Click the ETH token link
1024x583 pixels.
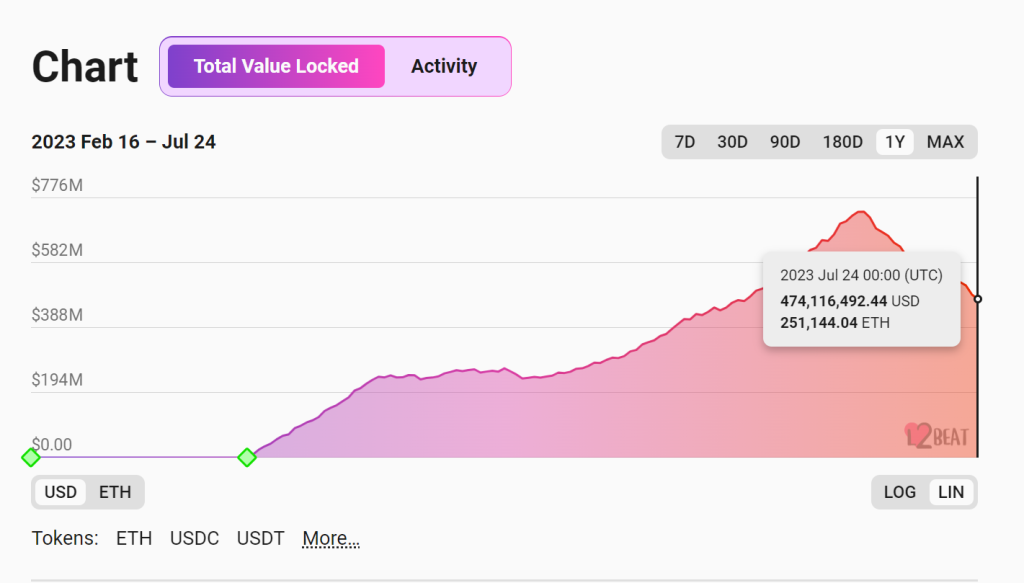click(134, 539)
